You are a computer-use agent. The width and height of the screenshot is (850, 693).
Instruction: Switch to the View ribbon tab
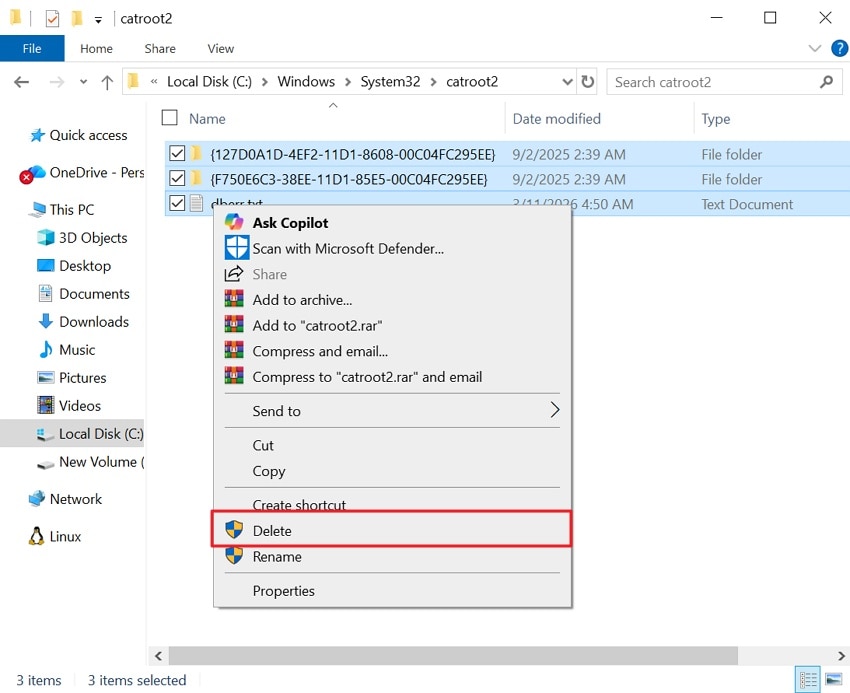tap(220, 48)
